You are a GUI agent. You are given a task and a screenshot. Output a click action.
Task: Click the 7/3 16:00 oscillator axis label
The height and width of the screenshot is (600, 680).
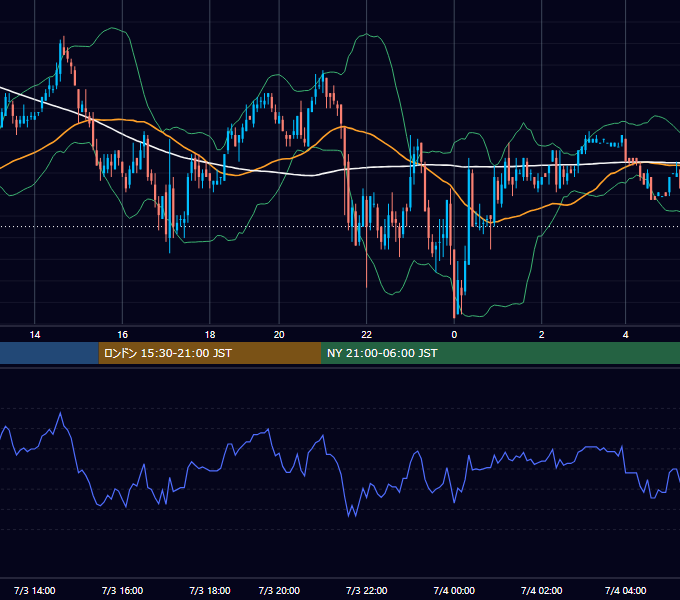coord(122,590)
